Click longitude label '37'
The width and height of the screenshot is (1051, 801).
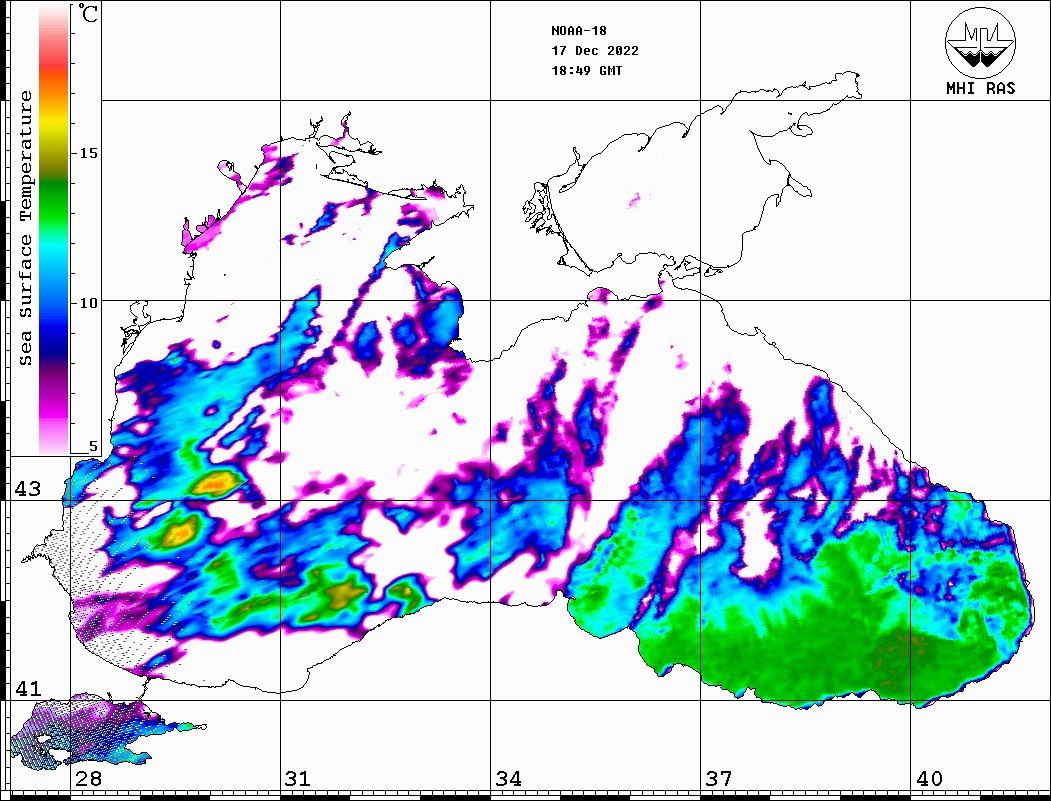[719, 779]
